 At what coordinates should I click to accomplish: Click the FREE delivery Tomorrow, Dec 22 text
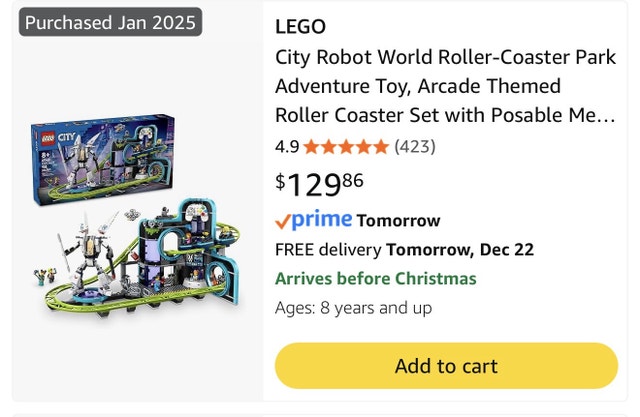point(404,250)
